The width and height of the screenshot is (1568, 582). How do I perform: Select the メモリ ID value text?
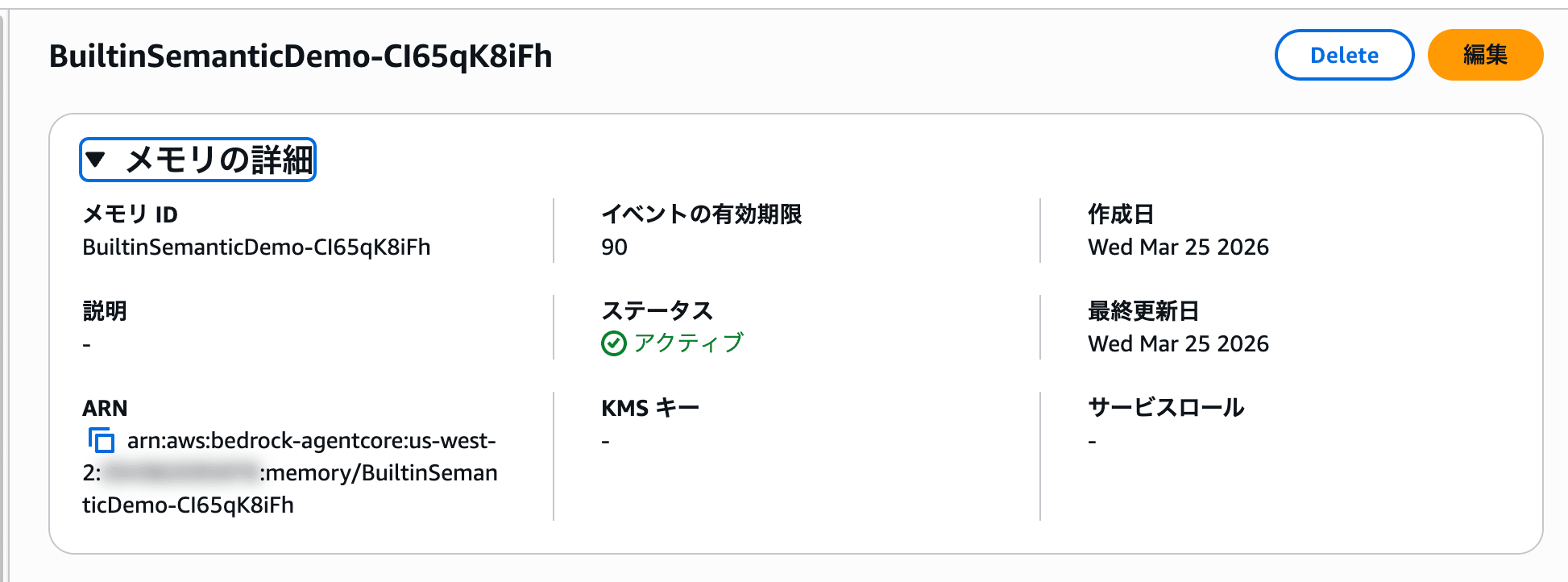click(256, 247)
